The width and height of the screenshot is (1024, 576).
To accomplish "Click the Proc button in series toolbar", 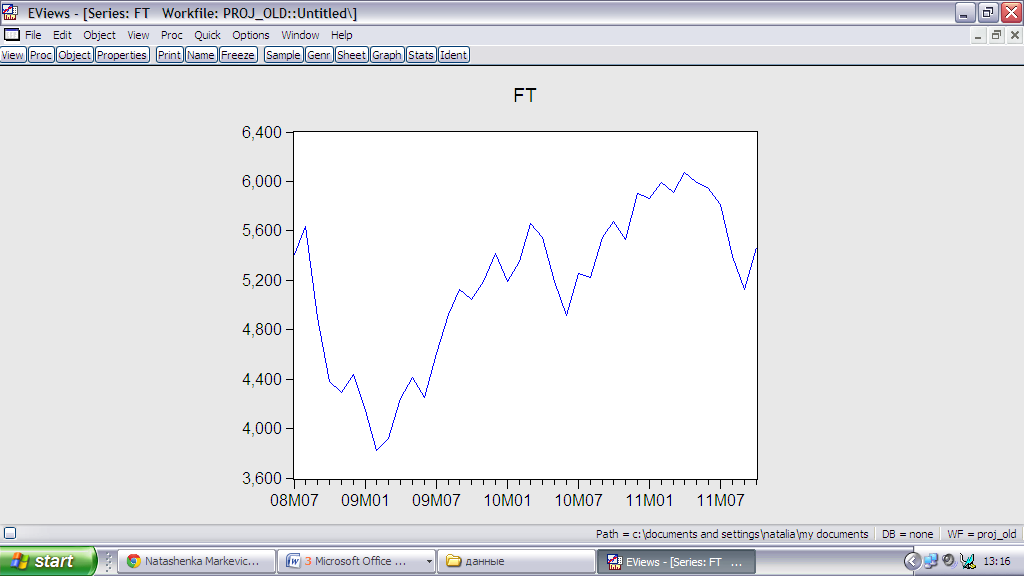I will click(41, 55).
